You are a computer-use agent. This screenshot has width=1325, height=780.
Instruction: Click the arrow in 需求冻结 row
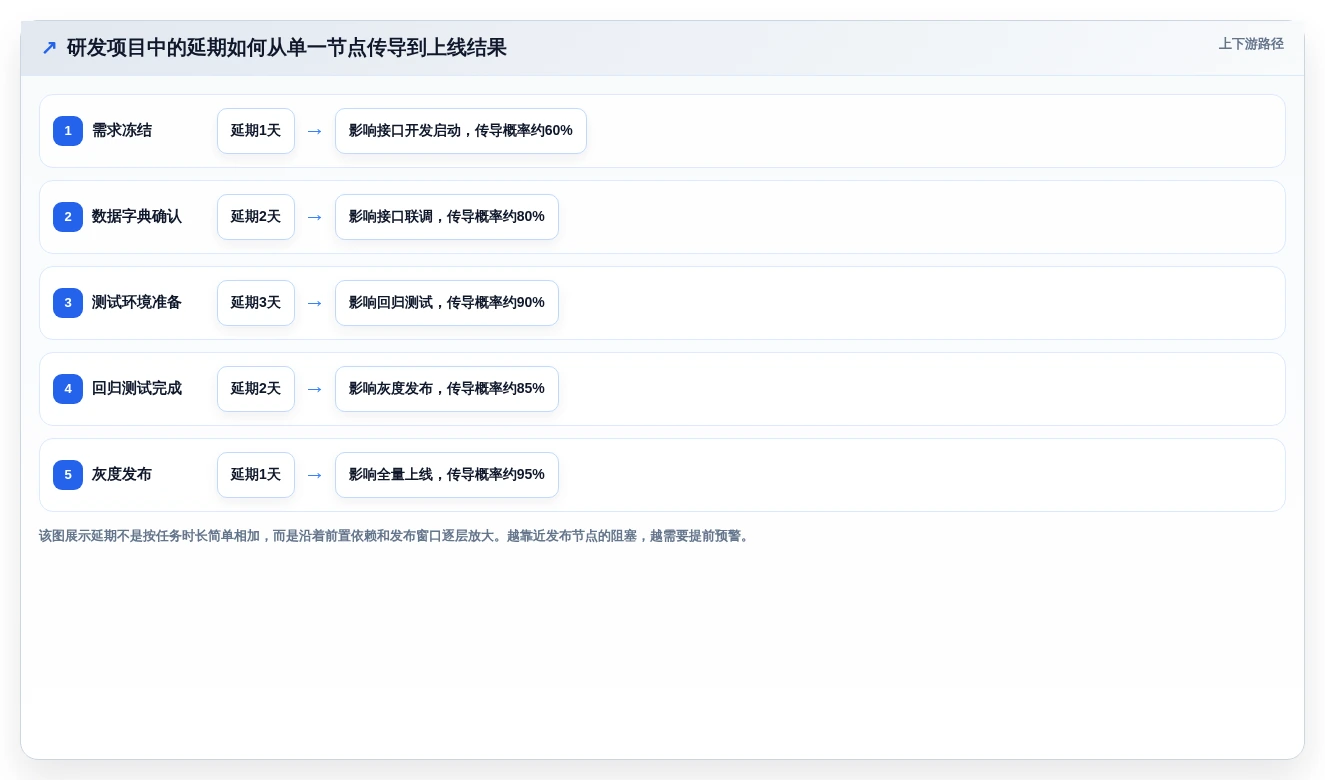pos(315,131)
